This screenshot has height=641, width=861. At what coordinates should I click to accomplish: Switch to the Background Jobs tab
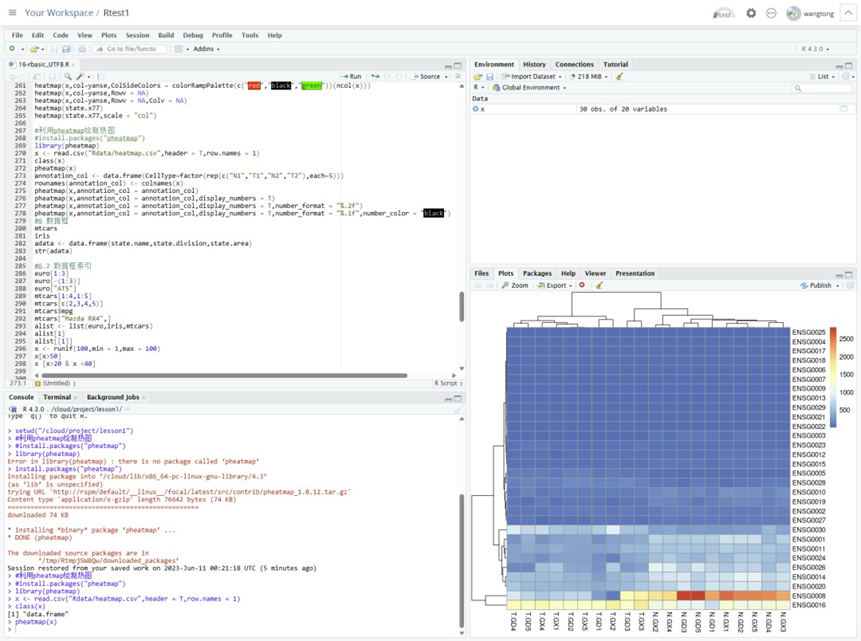tap(113, 397)
